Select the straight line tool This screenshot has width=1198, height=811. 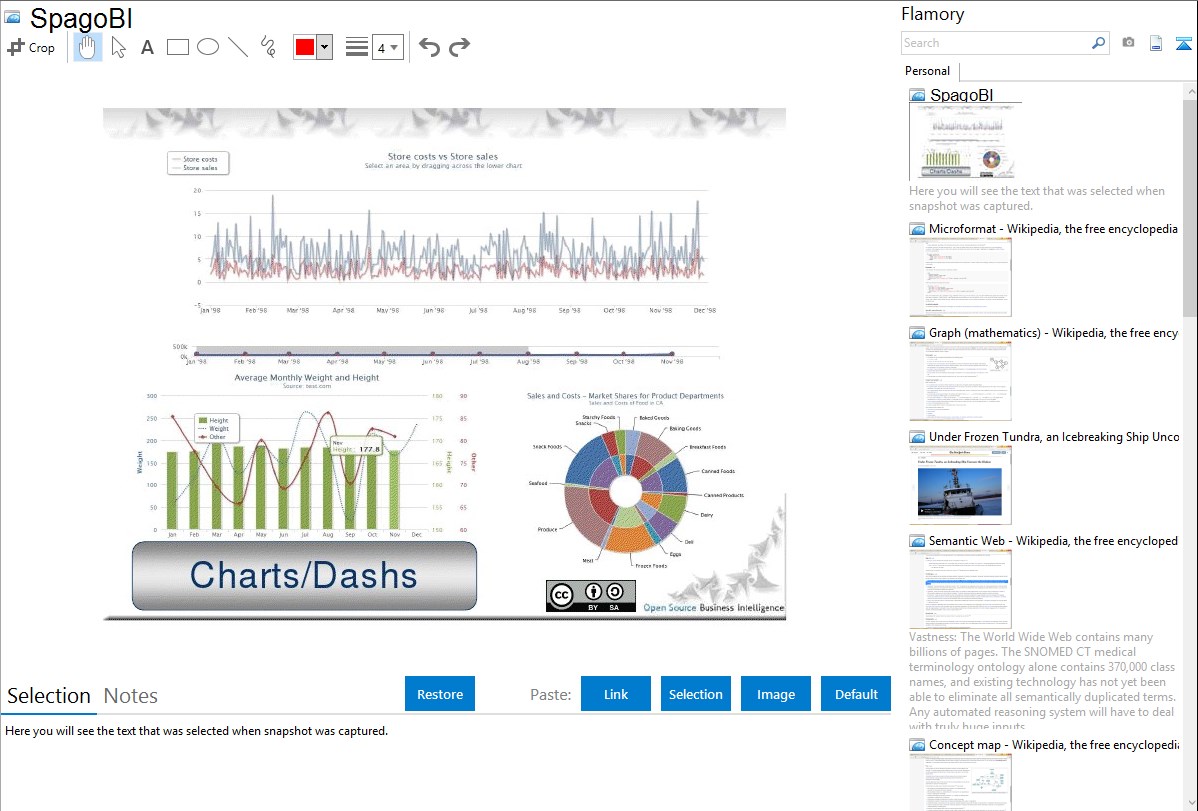coord(238,47)
